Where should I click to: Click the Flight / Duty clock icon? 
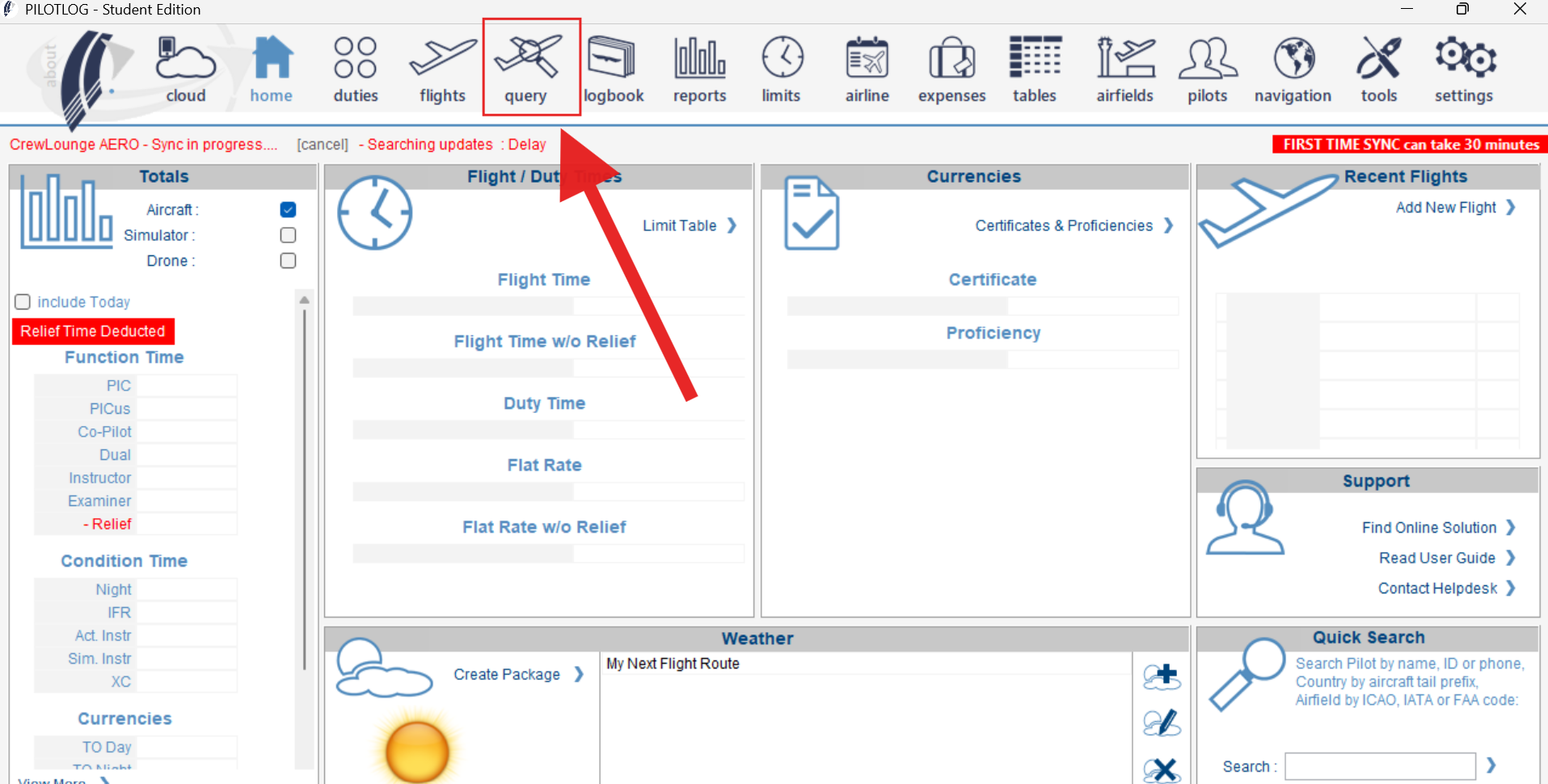coord(375,213)
